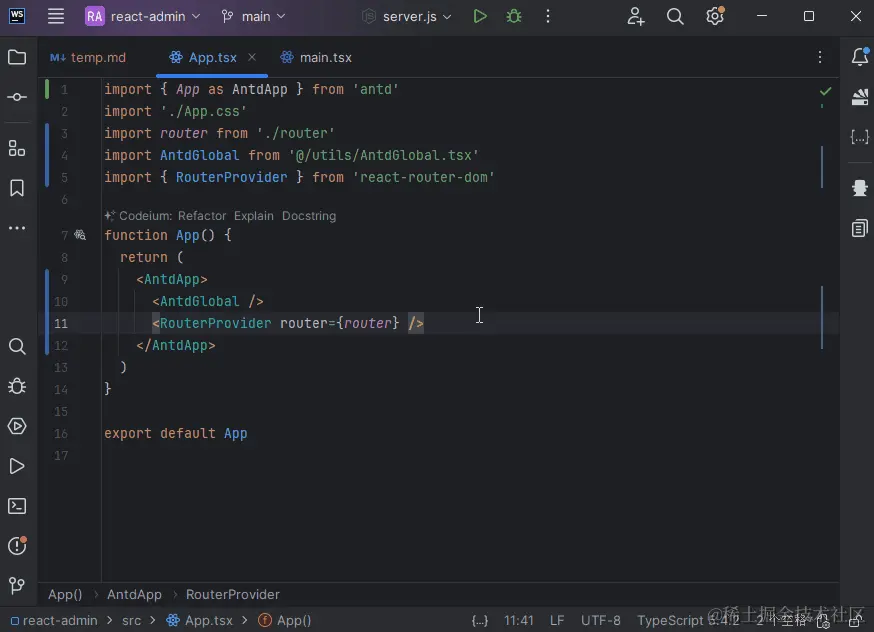Open editor tabs options menu
The image size is (874, 632).
point(820,57)
